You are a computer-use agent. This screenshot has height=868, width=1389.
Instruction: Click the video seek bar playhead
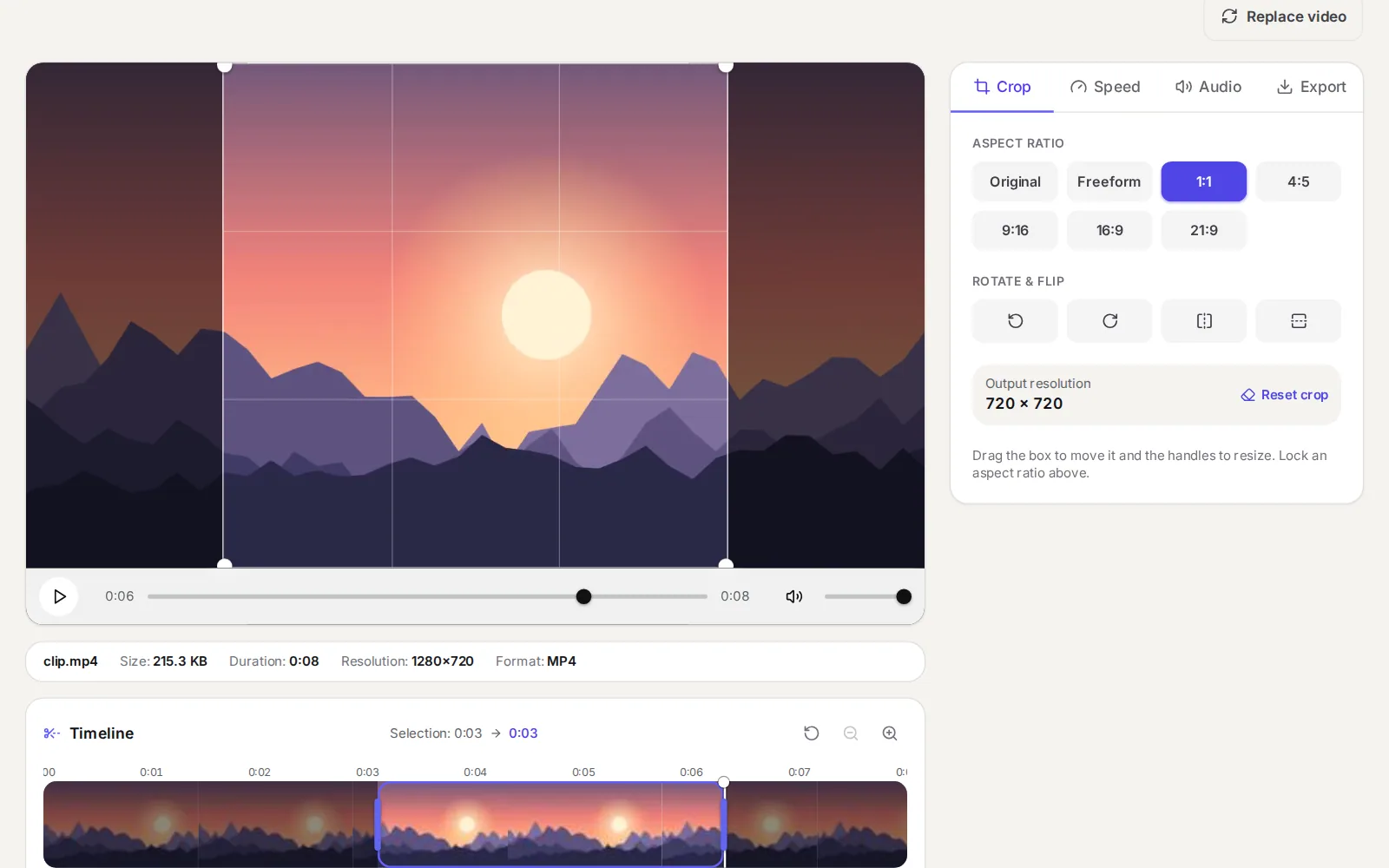[x=584, y=596]
